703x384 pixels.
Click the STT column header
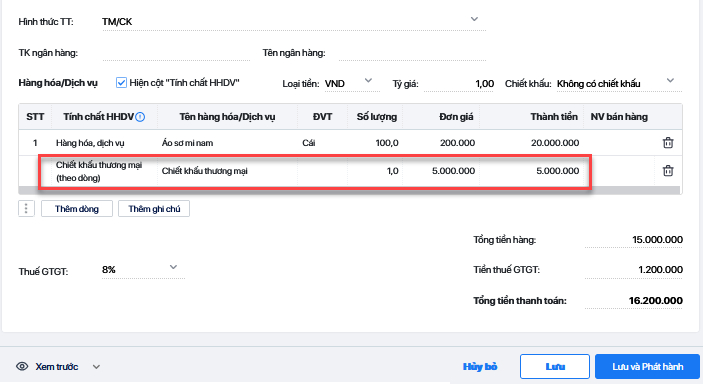pos(35,117)
